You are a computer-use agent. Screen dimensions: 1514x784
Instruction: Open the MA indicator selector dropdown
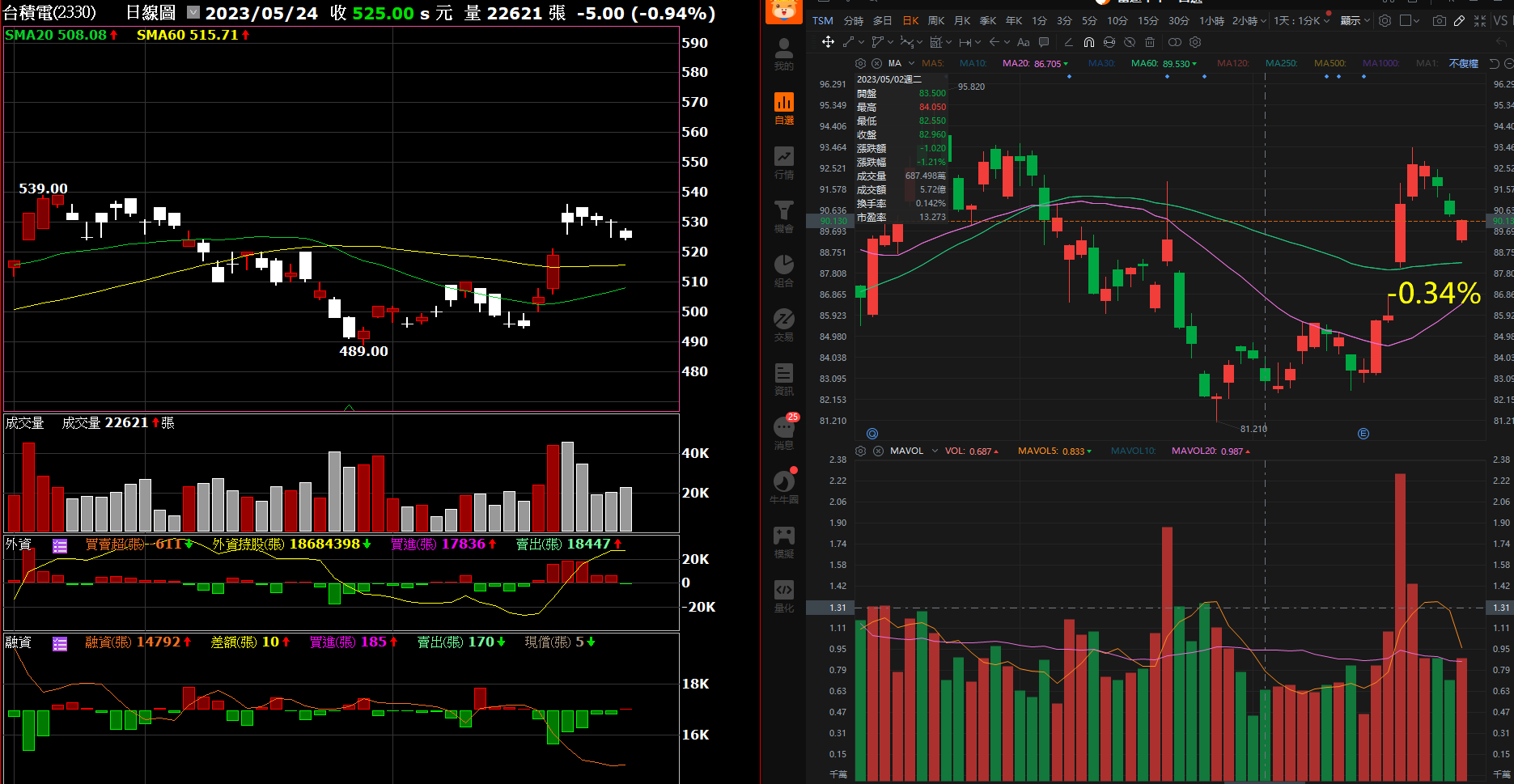point(911,63)
